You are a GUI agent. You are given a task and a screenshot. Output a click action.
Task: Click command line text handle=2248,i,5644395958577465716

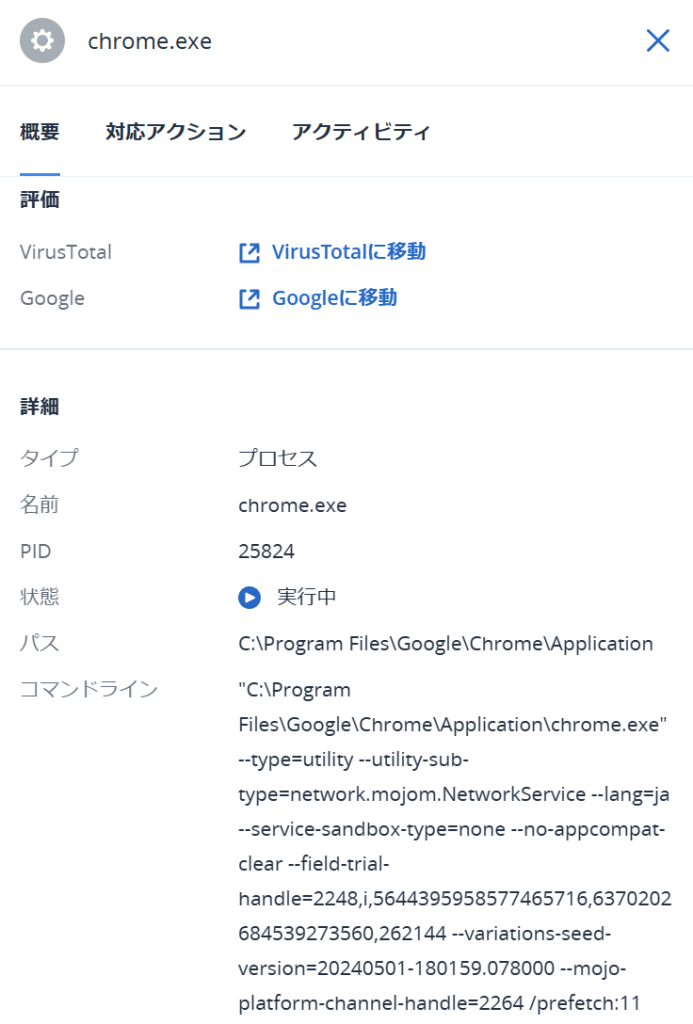[413, 899]
